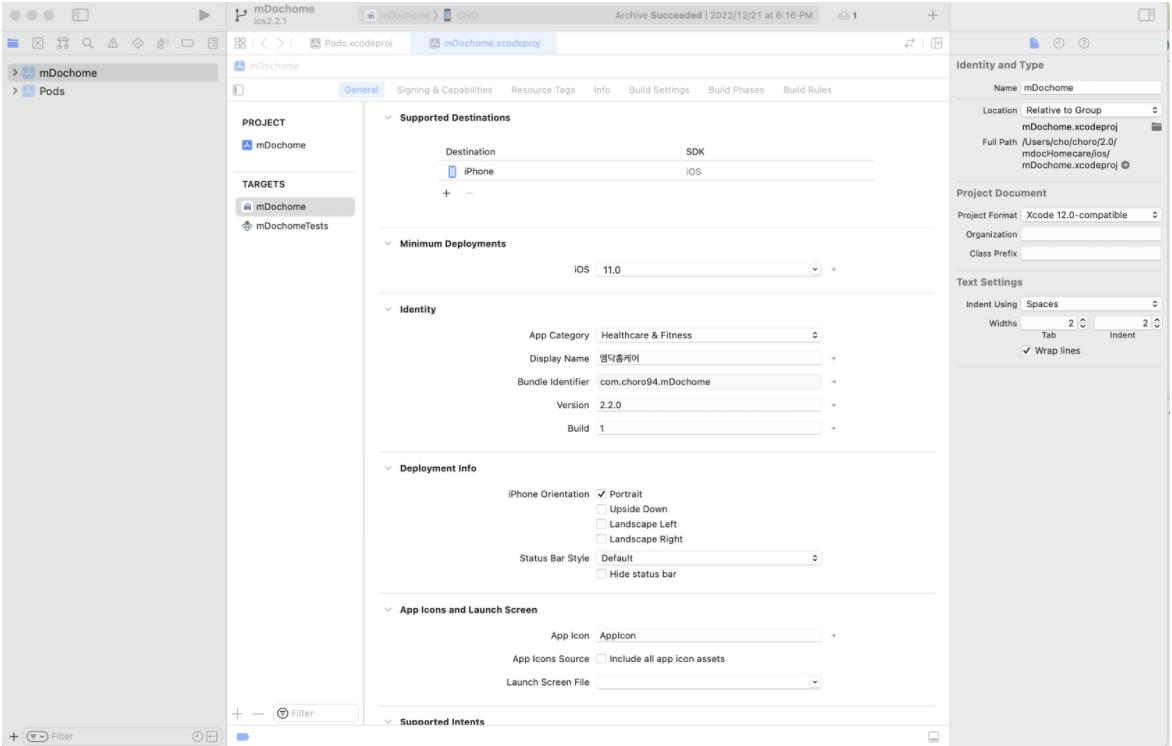Enable Landscape Left orientation
Viewport: 1172px width, 746px height.
click(601, 524)
